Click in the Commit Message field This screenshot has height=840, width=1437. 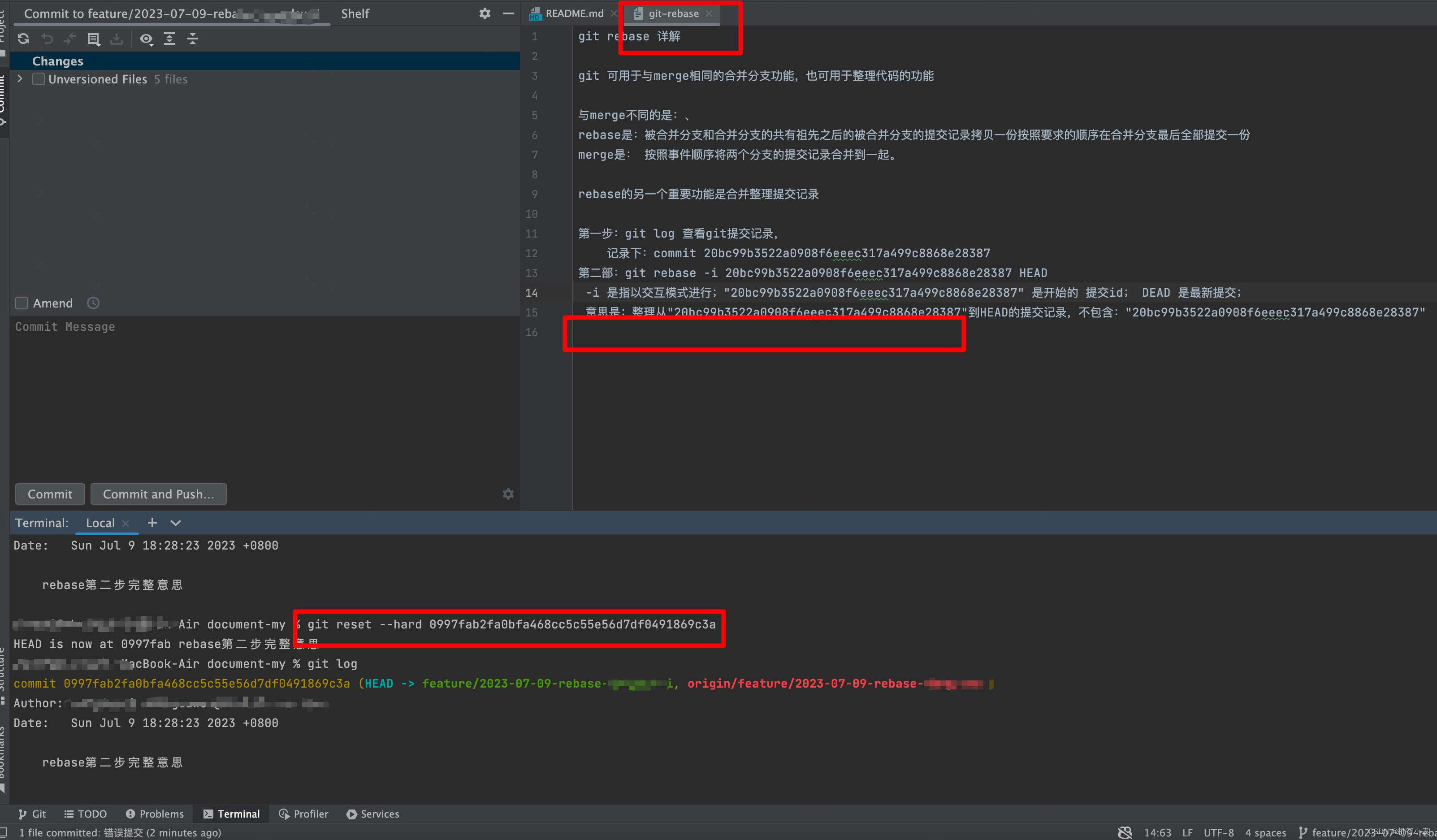(x=262, y=399)
